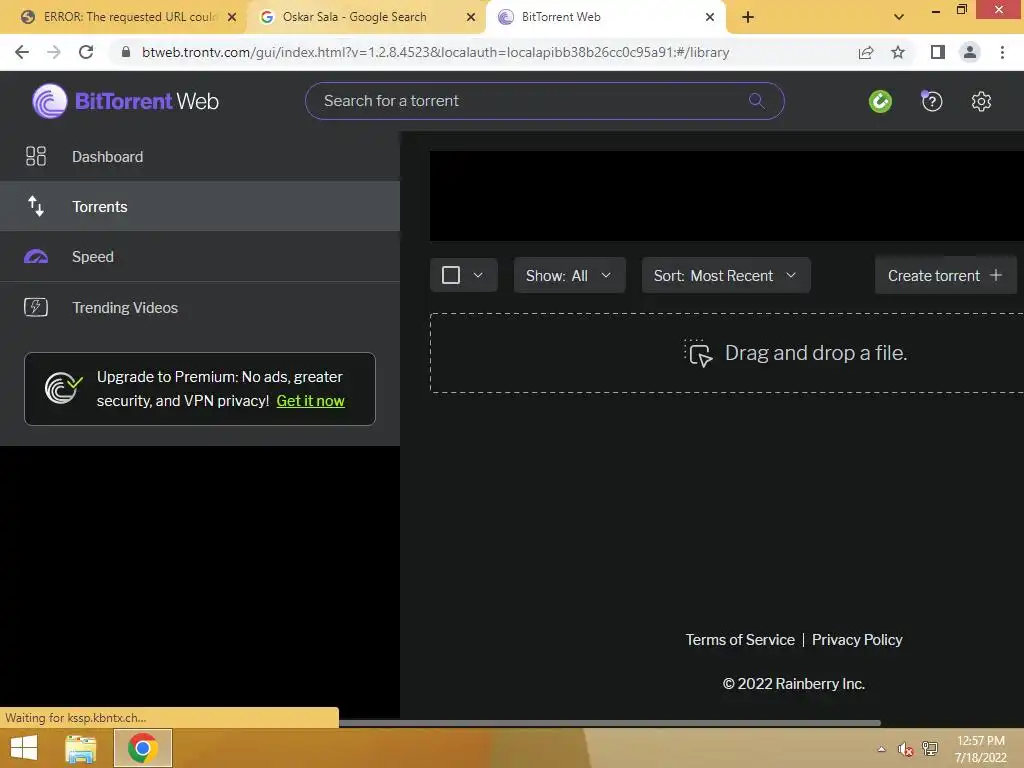Click the Drag and drop a file area
Image resolution: width=1024 pixels, height=768 pixels.
pyautogui.click(x=727, y=353)
